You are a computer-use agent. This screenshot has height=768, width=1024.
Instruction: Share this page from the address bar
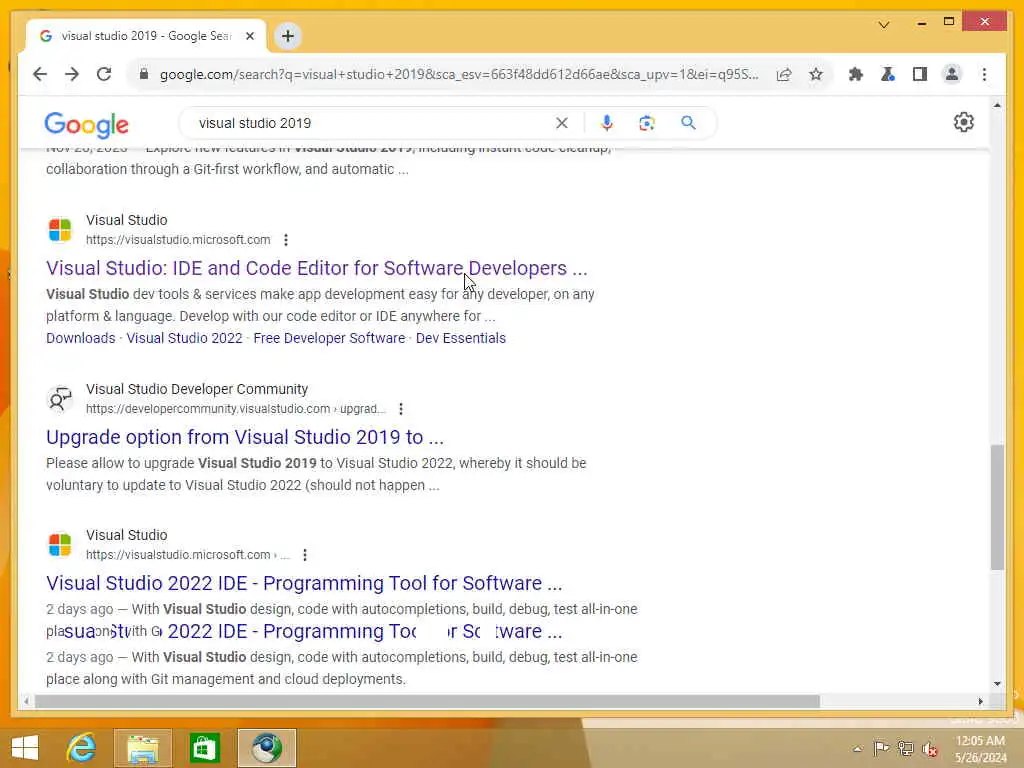(x=784, y=74)
